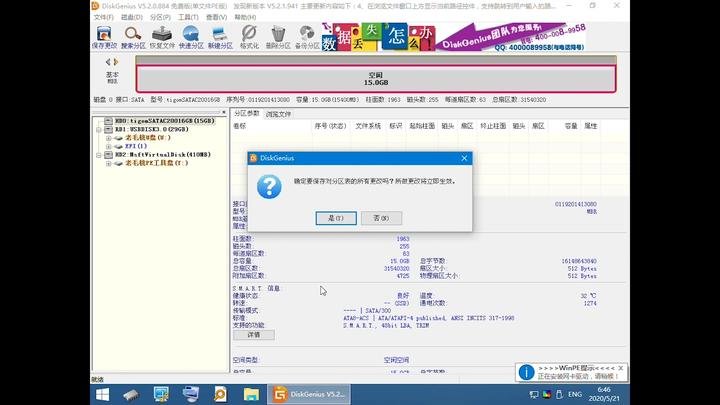
Task: Click the DiskGenius team service banner
Action: coord(511,37)
